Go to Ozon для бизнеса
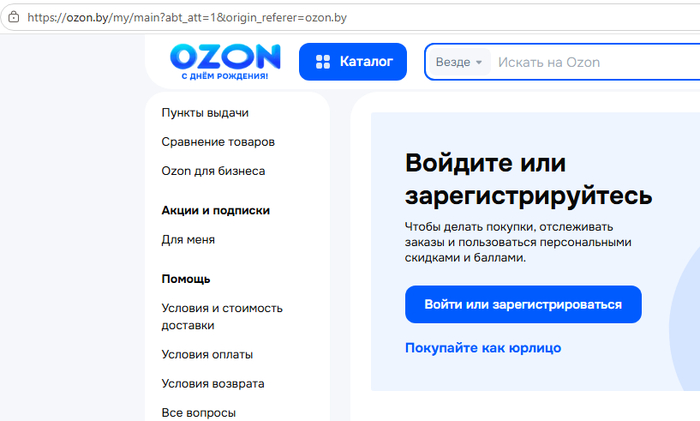The image size is (700, 421). (213, 171)
